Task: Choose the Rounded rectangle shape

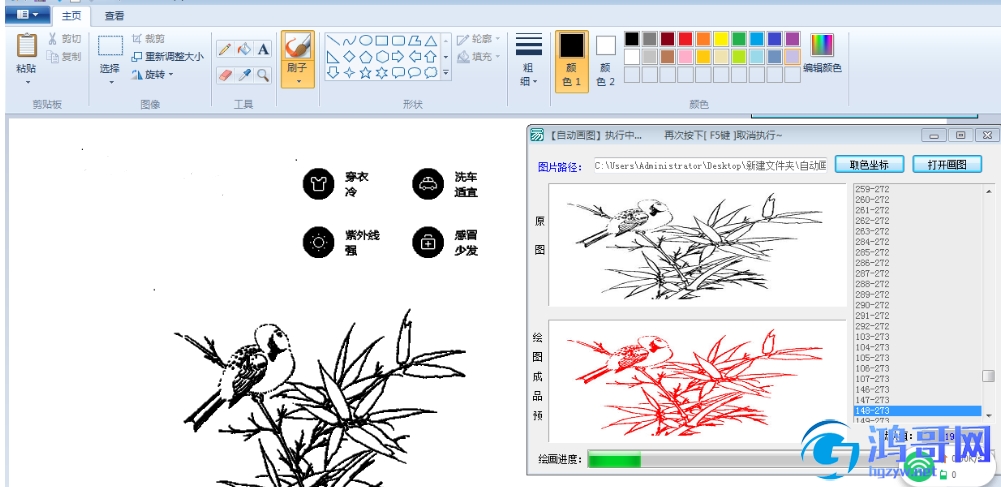Action: [398, 41]
